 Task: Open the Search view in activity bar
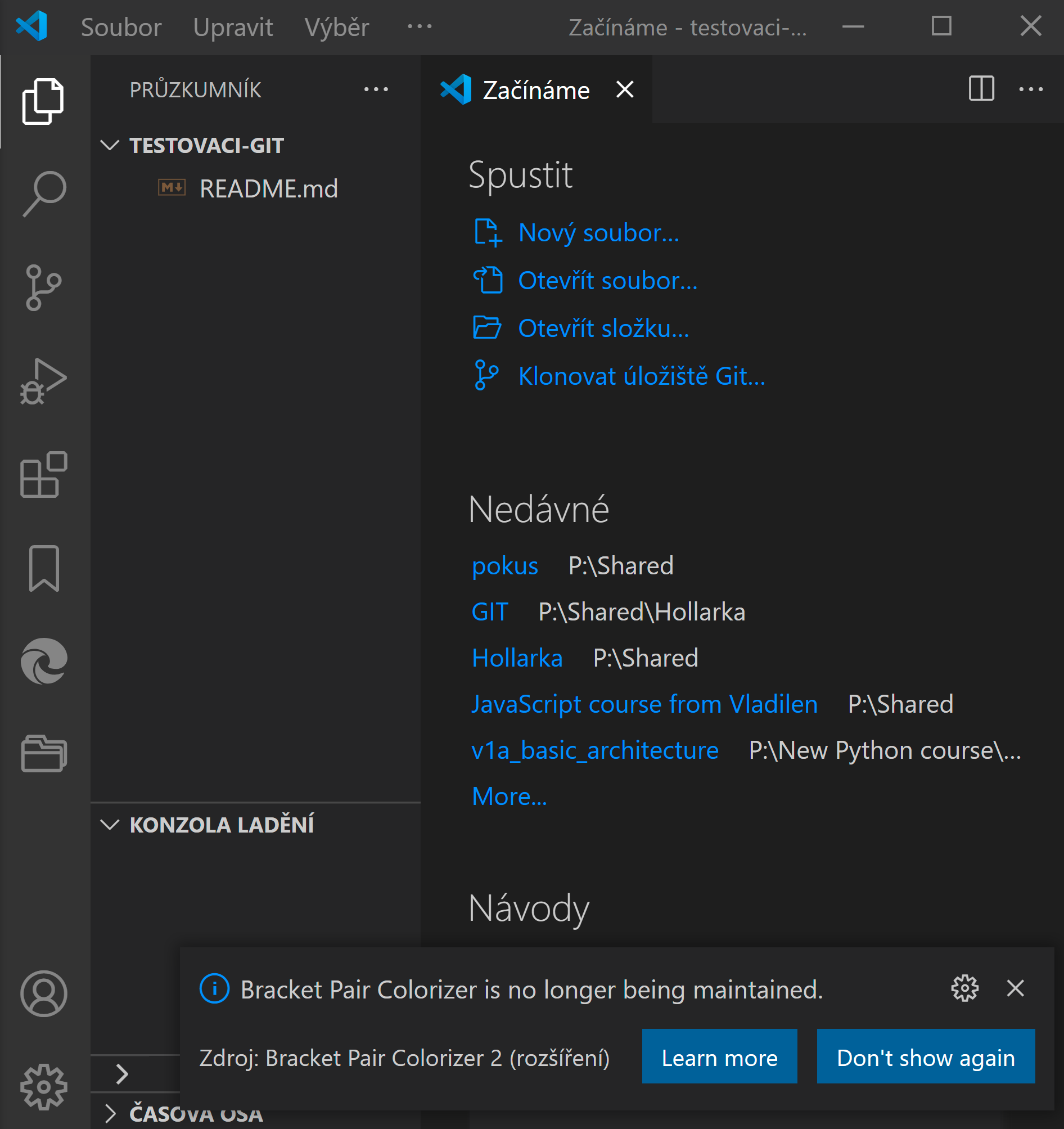(x=44, y=194)
